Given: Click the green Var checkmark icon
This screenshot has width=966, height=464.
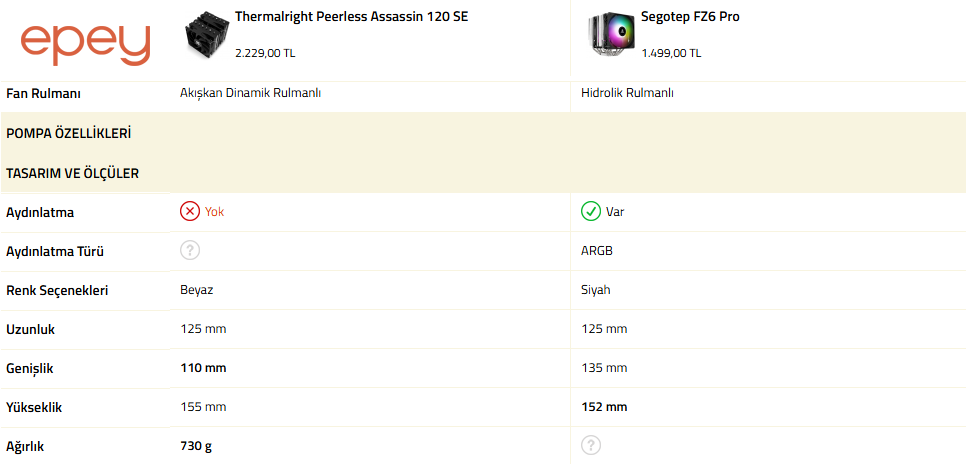Looking at the screenshot, I should [x=591, y=212].
